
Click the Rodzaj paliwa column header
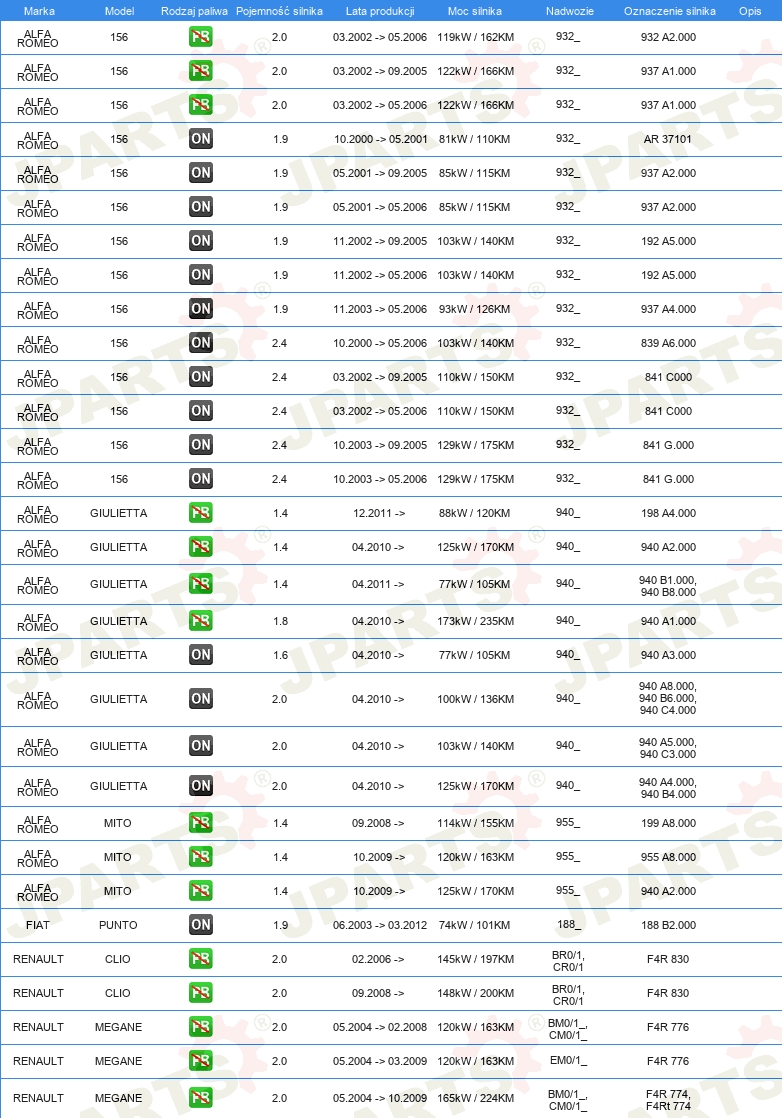pos(194,11)
